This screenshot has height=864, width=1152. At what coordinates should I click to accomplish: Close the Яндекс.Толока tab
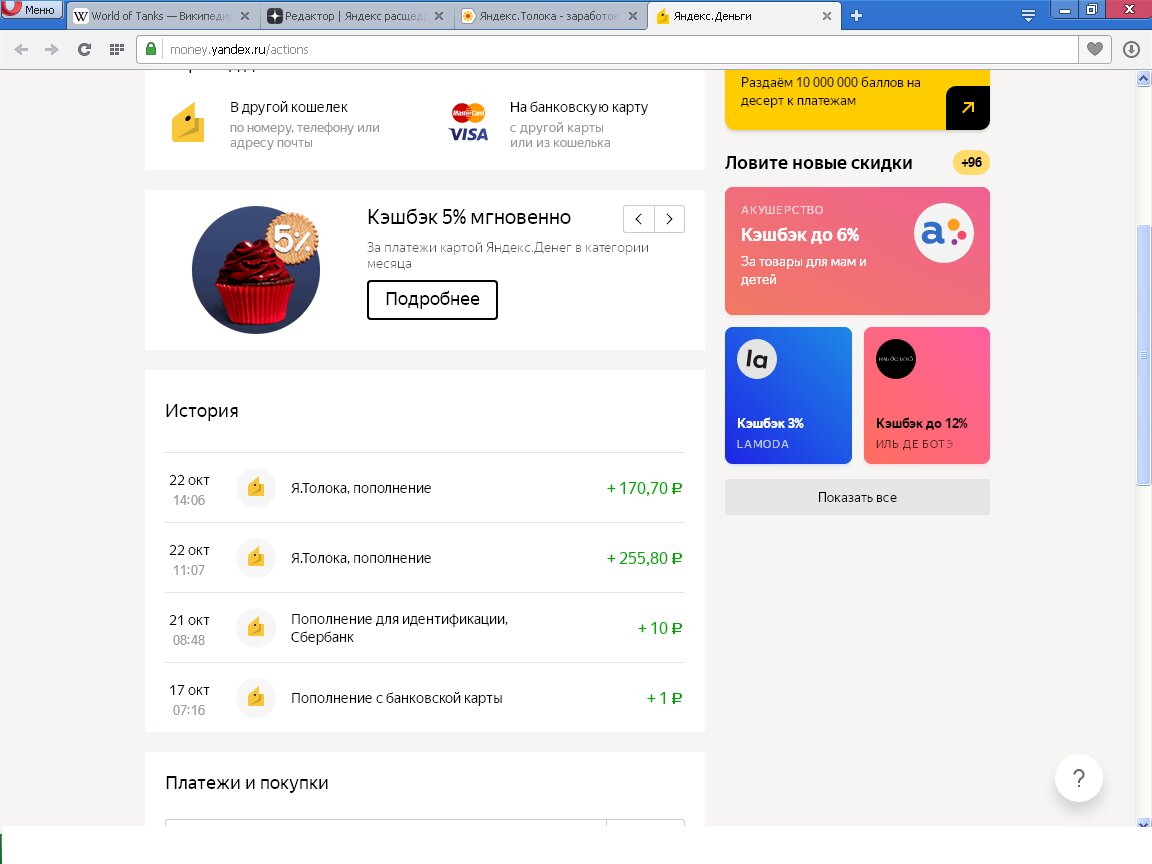click(x=633, y=15)
